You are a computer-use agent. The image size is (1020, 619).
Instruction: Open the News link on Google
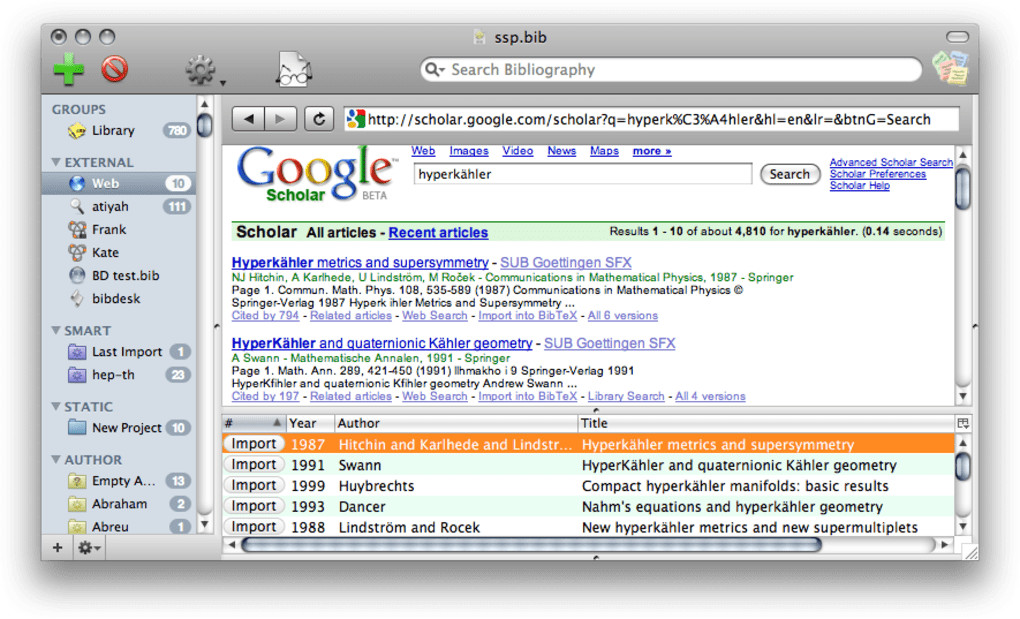coord(561,151)
